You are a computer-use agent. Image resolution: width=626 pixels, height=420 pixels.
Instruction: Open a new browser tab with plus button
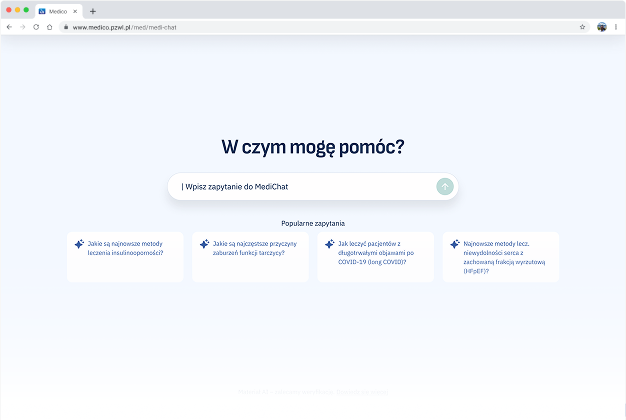[93, 11]
